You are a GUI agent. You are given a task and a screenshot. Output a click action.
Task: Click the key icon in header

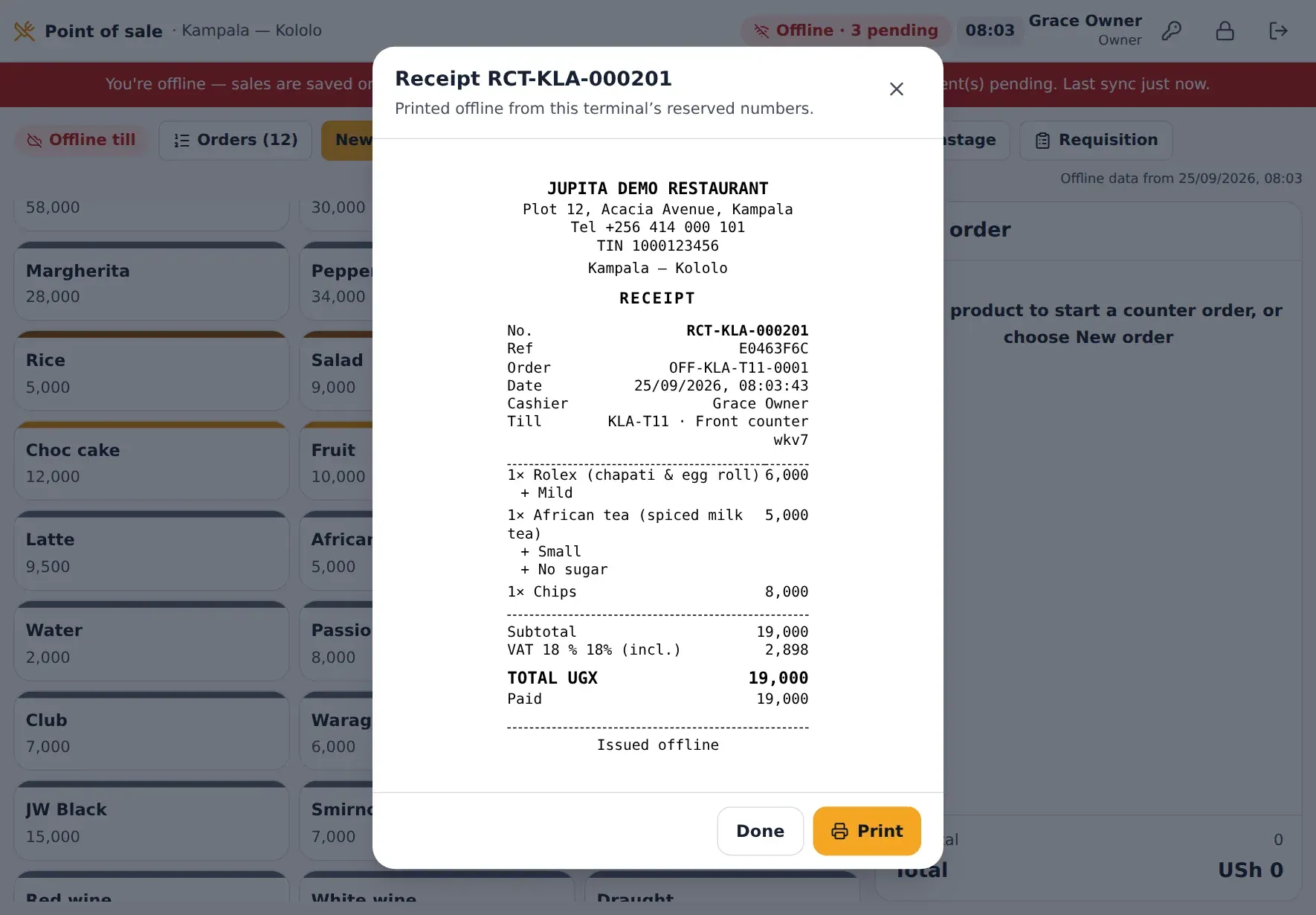[x=1172, y=30]
